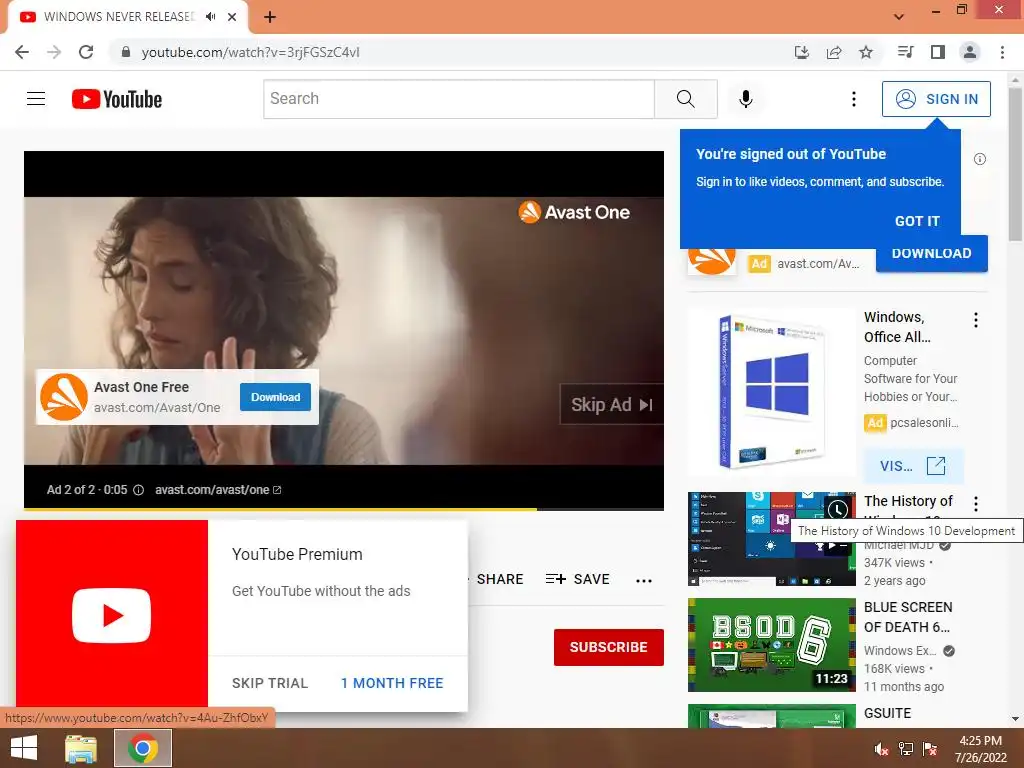Open Windows Office boxed software ad image
The image size is (1024, 768).
point(771,392)
